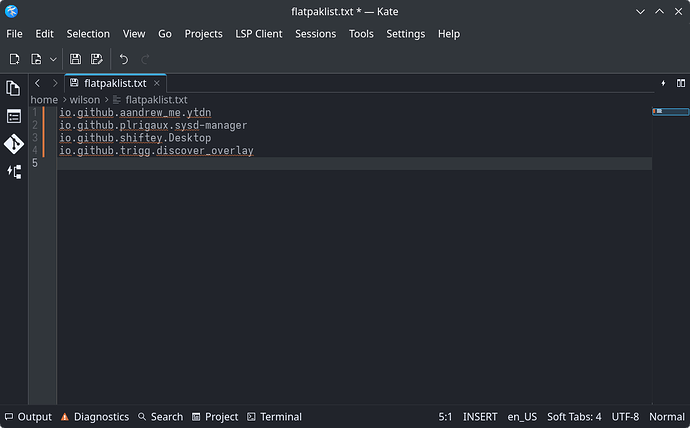The height and width of the screenshot is (428, 690).
Task: Click the minimap scrollbar slider
Action: coord(670,111)
